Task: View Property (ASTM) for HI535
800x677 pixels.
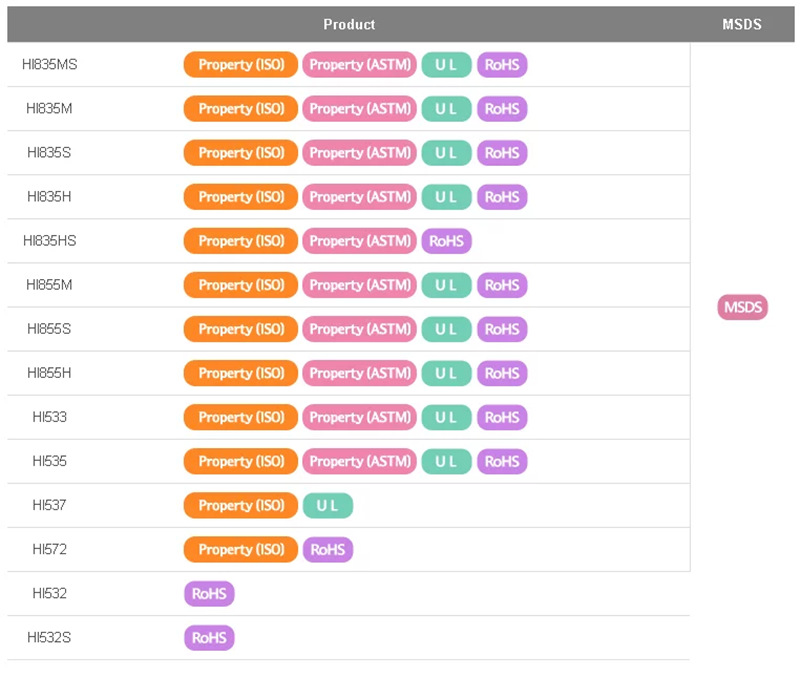Action: (359, 461)
